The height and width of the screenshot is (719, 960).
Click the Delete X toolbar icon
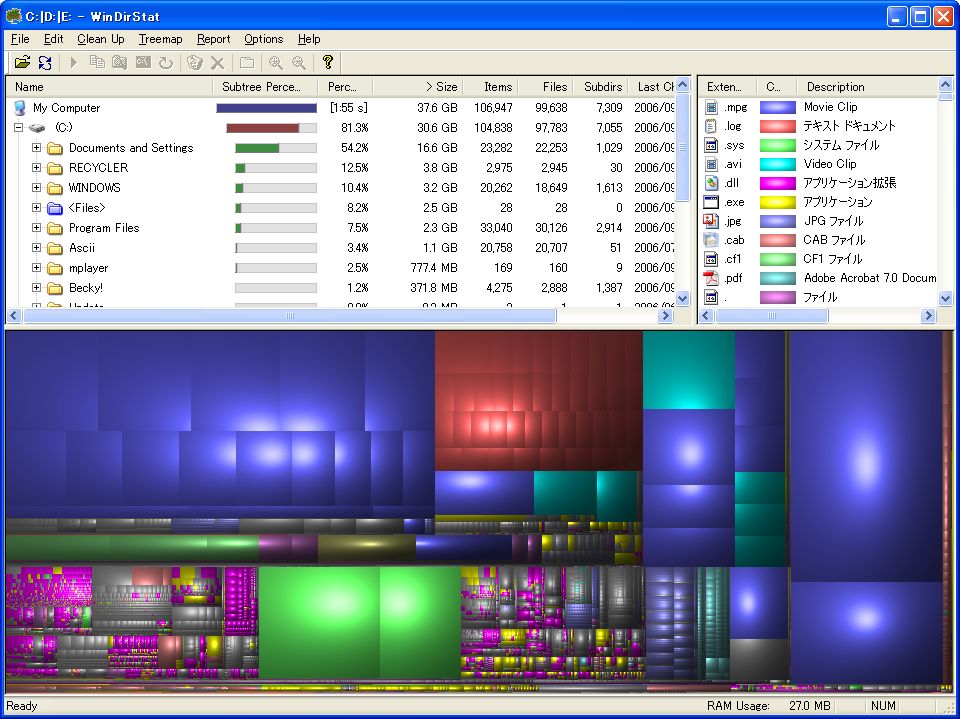click(x=217, y=62)
